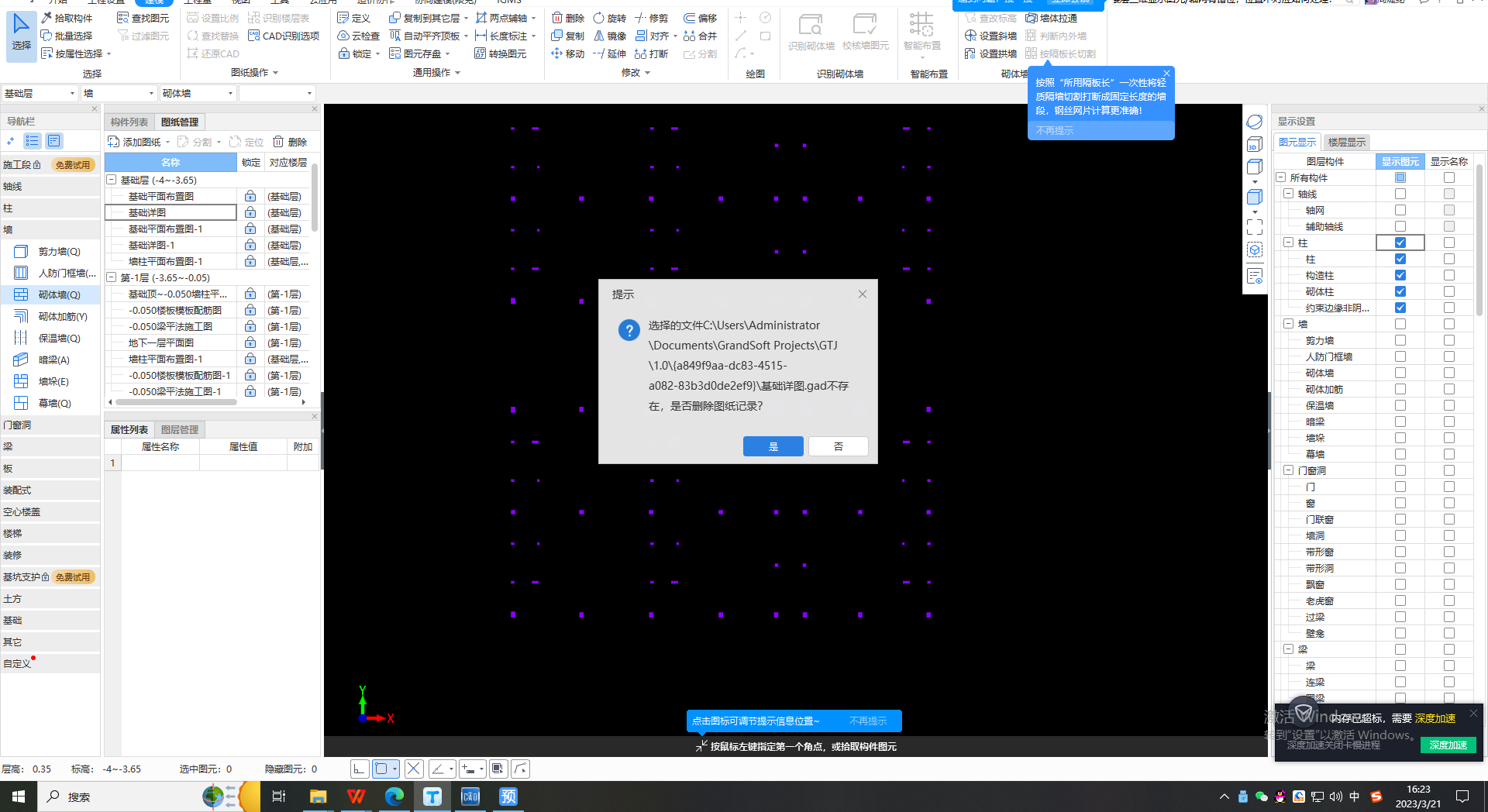Open the 查找图元 tool

pyautogui.click(x=143, y=18)
